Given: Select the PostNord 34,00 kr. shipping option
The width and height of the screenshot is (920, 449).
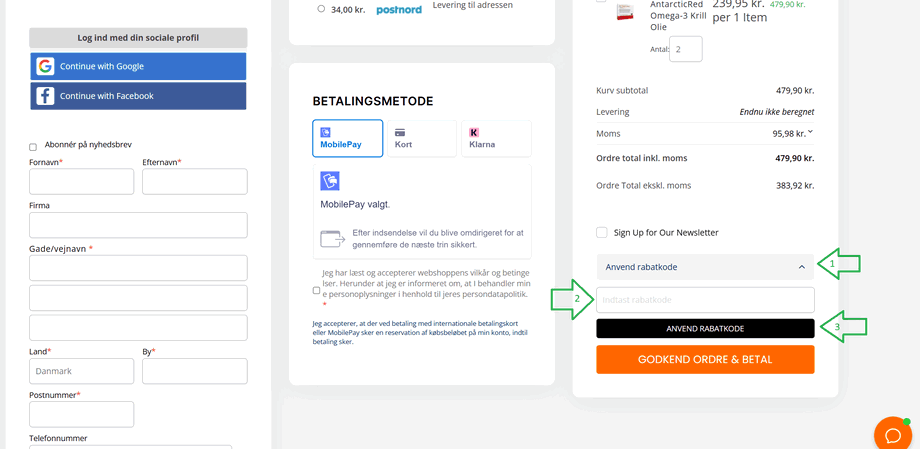Looking at the screenshot, I should click(321, 9).
